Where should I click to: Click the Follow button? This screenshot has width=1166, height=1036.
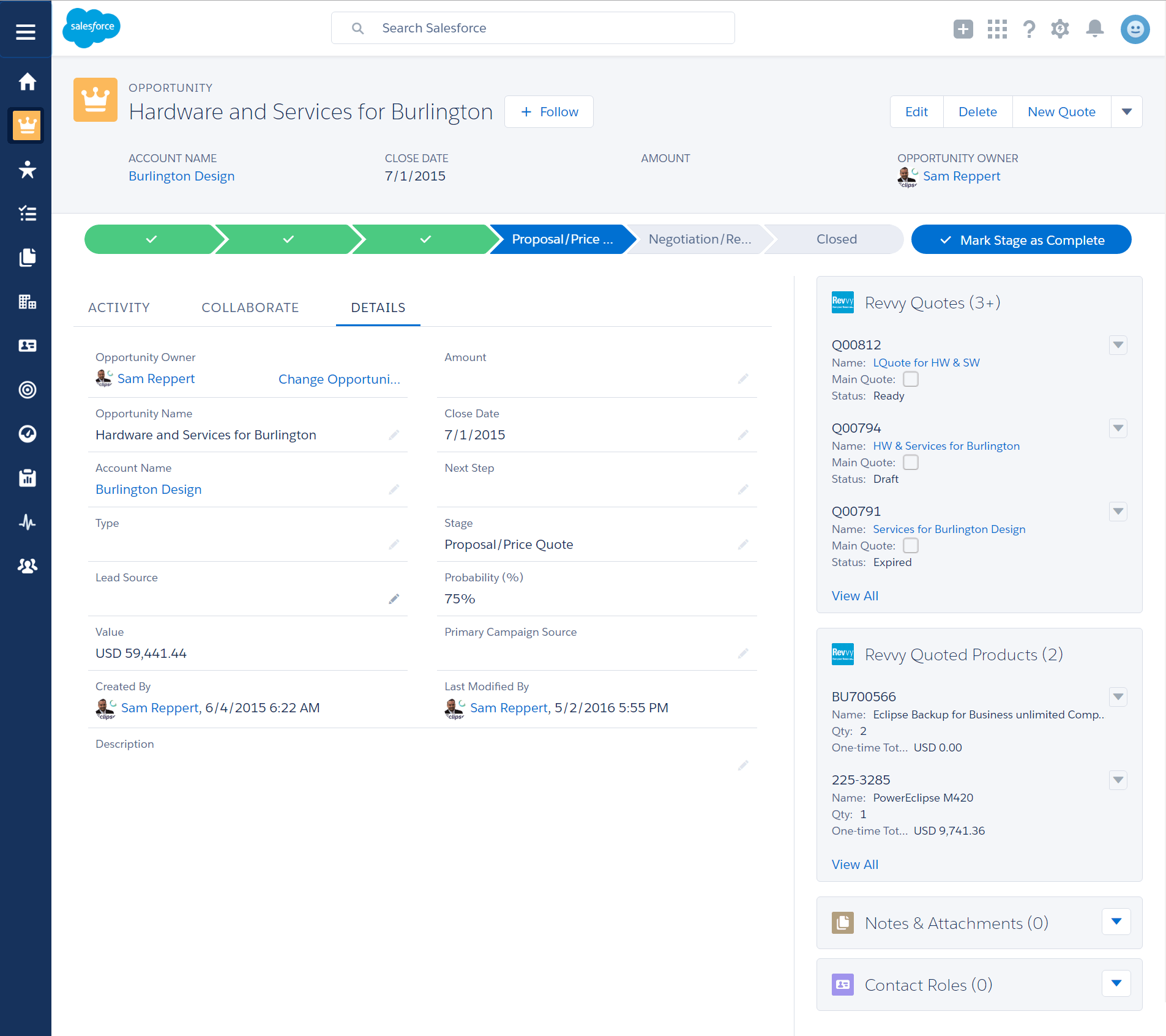point(549,111)
